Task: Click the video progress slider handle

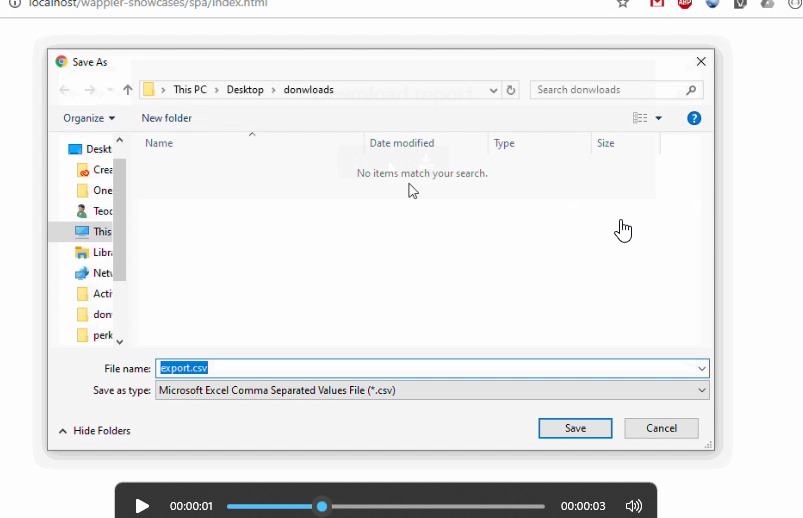Action: (322, 507)
